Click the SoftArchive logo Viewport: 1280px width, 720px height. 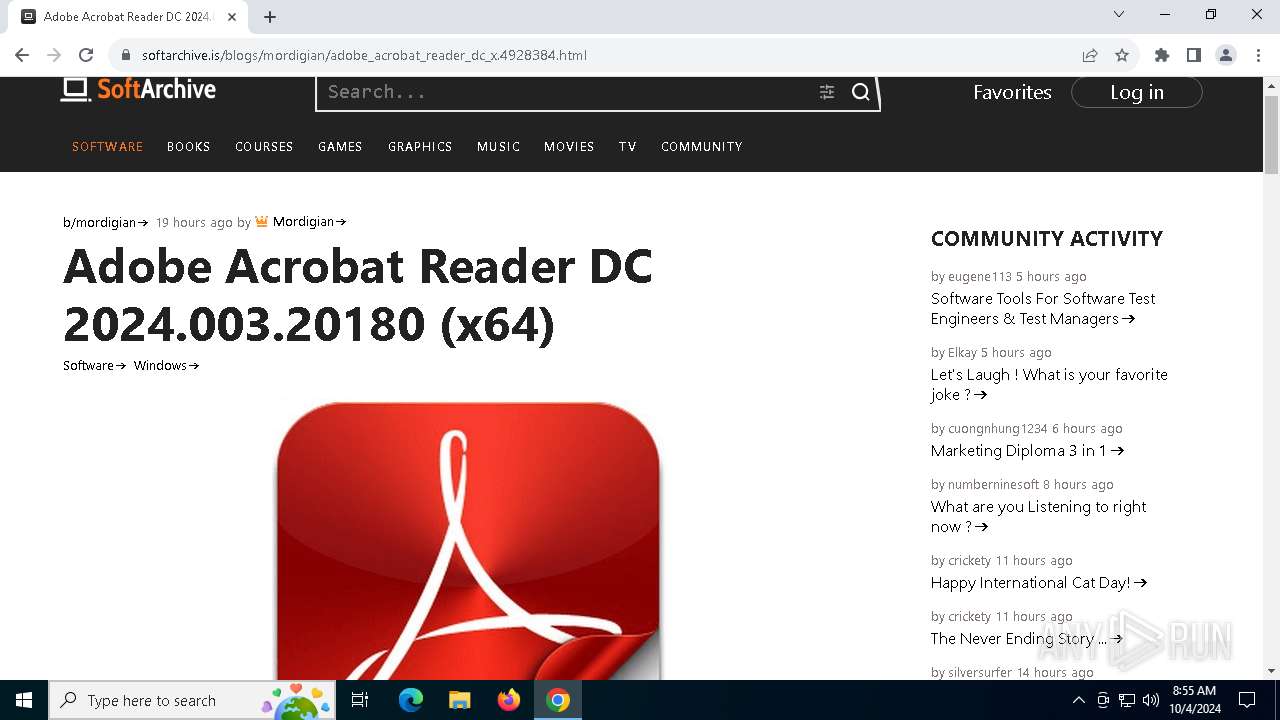138,90
